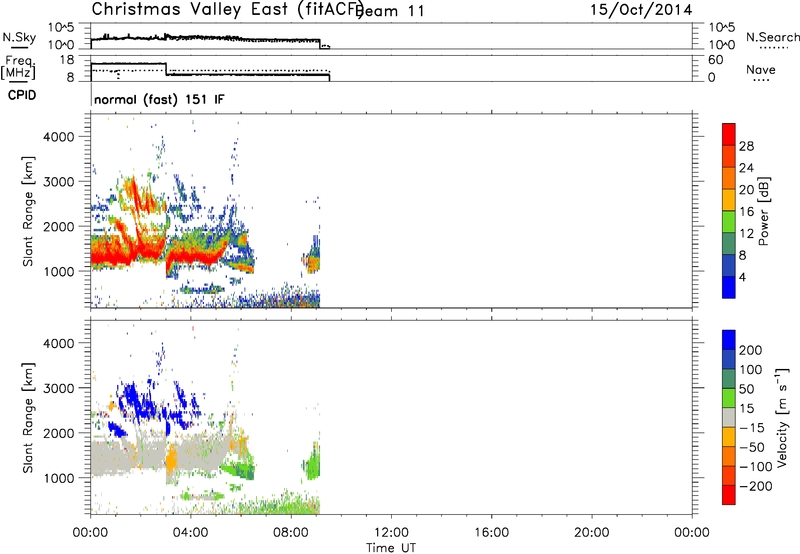Click the "16:00" time axis label
Viewport: 800px width, 554px height.
(491, 533)
